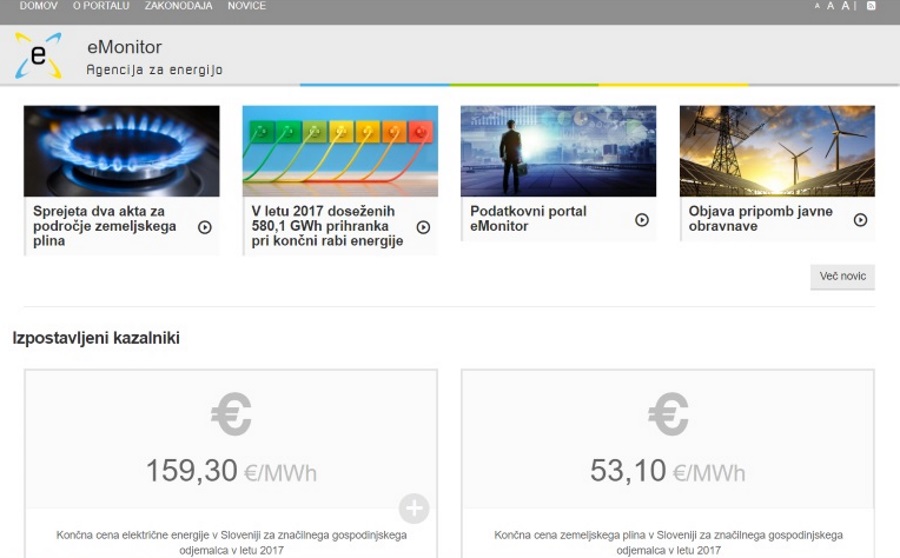
Task: Click the eMonitor site title
Action: tap(125, 47)
